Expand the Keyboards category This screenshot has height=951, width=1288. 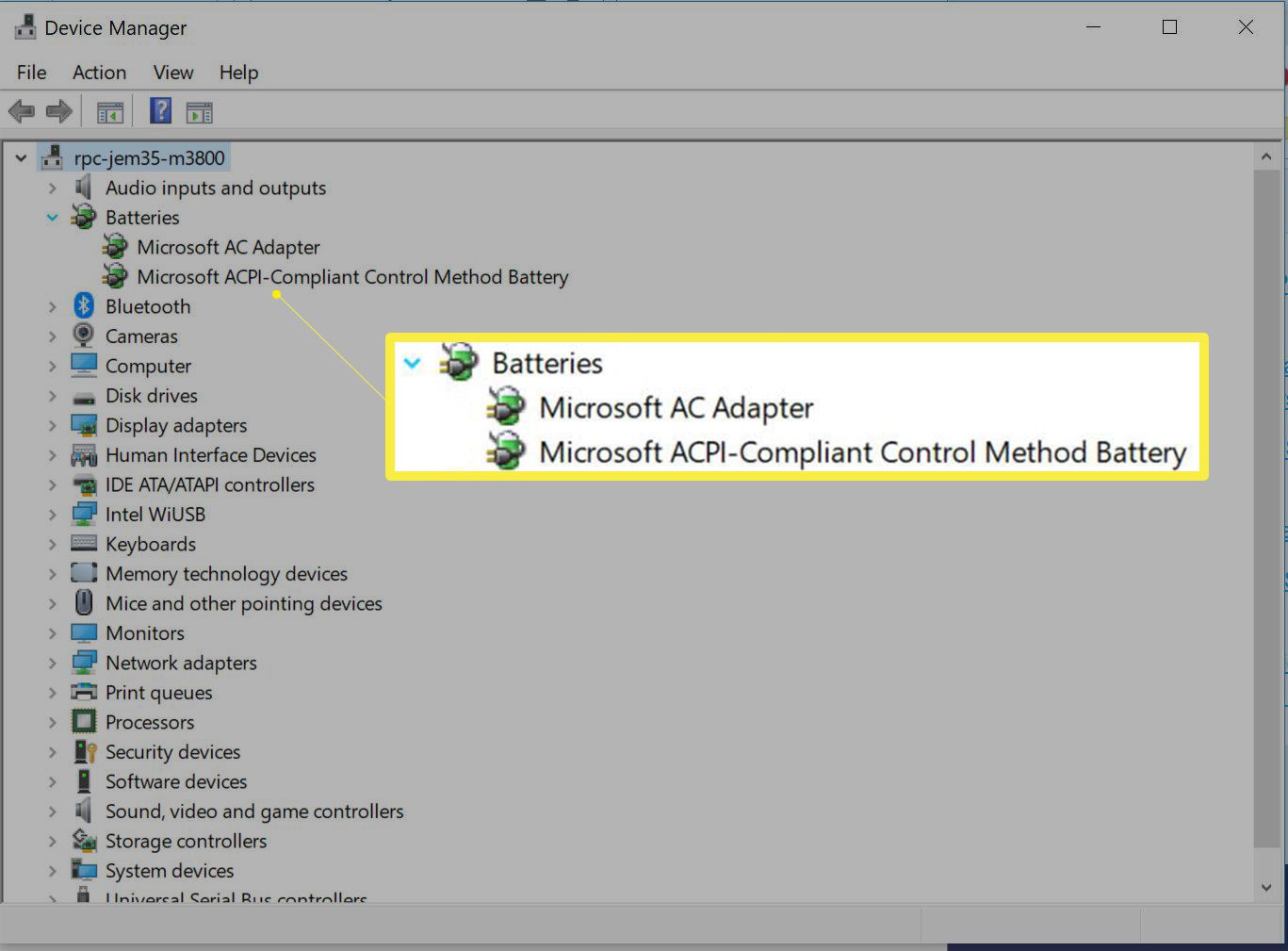pos(53,544)
